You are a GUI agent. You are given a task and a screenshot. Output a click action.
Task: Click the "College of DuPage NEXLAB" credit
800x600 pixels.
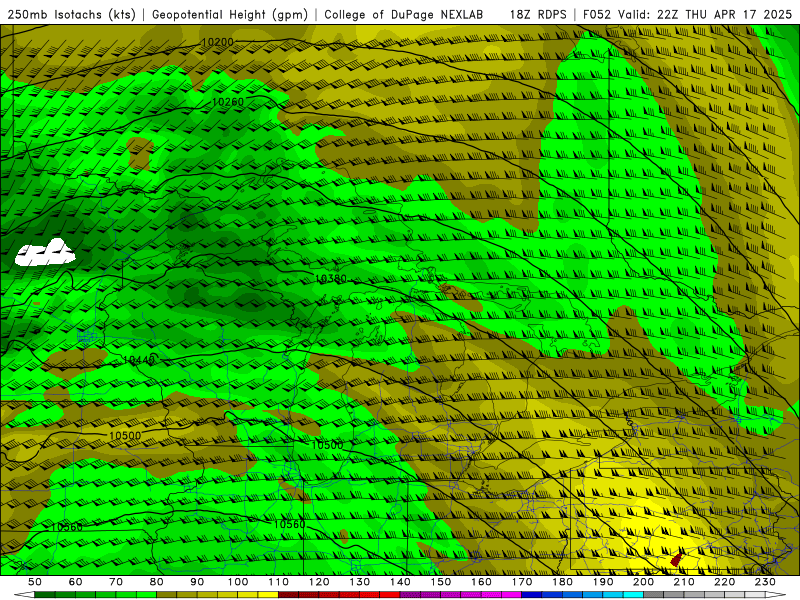[x=404, y=15]
